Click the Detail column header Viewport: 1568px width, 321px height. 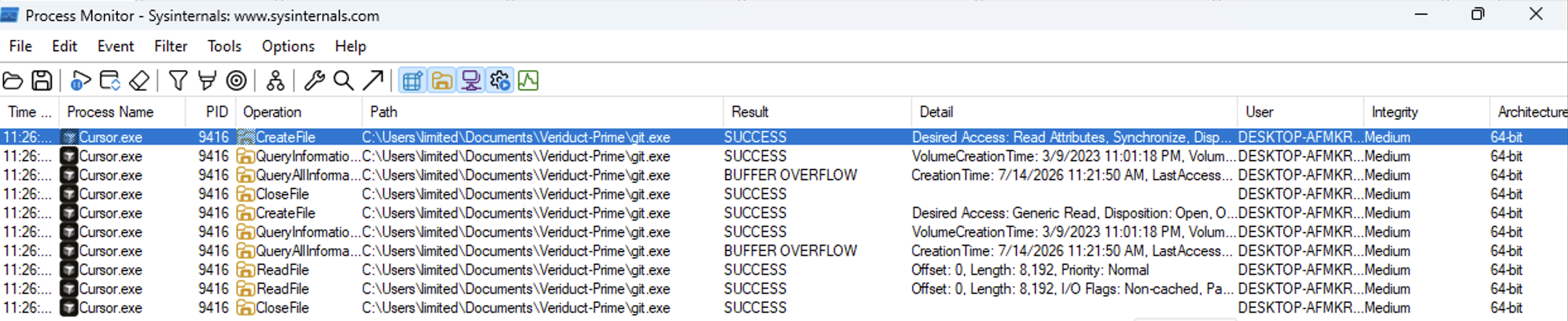pyautogui.click(x=1074, y=112)
